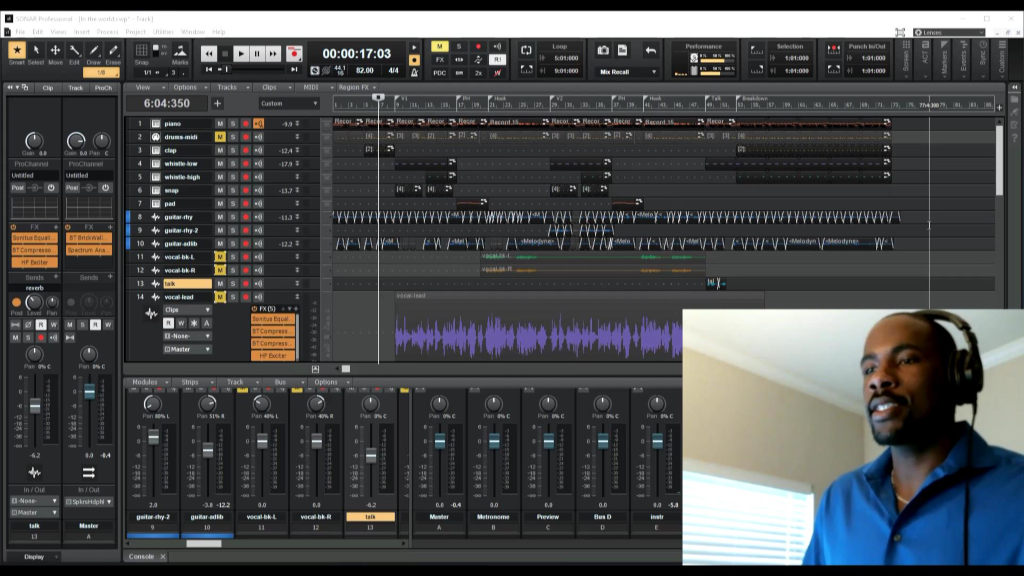This screenshot has width=1024, height=576.
Task: Unmute the drums-midi track
Action: coord(220,137)
